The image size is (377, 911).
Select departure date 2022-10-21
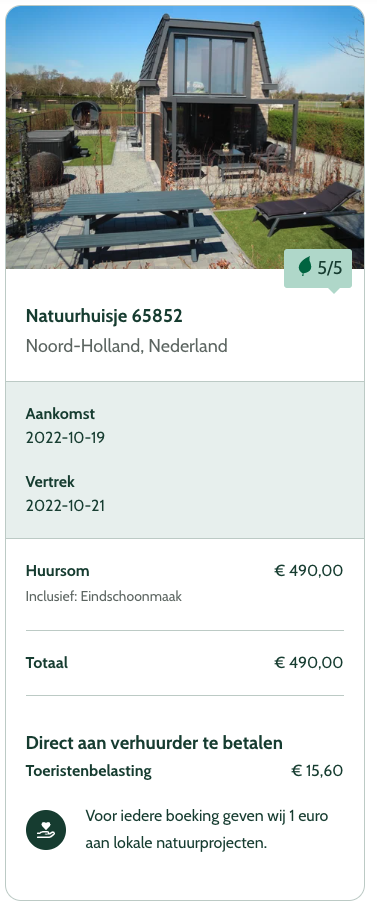(x=65, y=506)
